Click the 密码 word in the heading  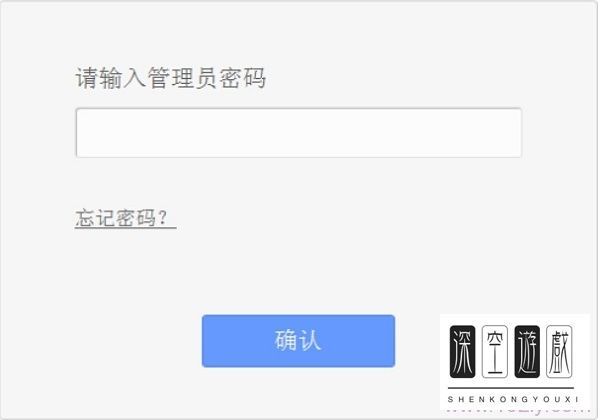tap(243, 78)
